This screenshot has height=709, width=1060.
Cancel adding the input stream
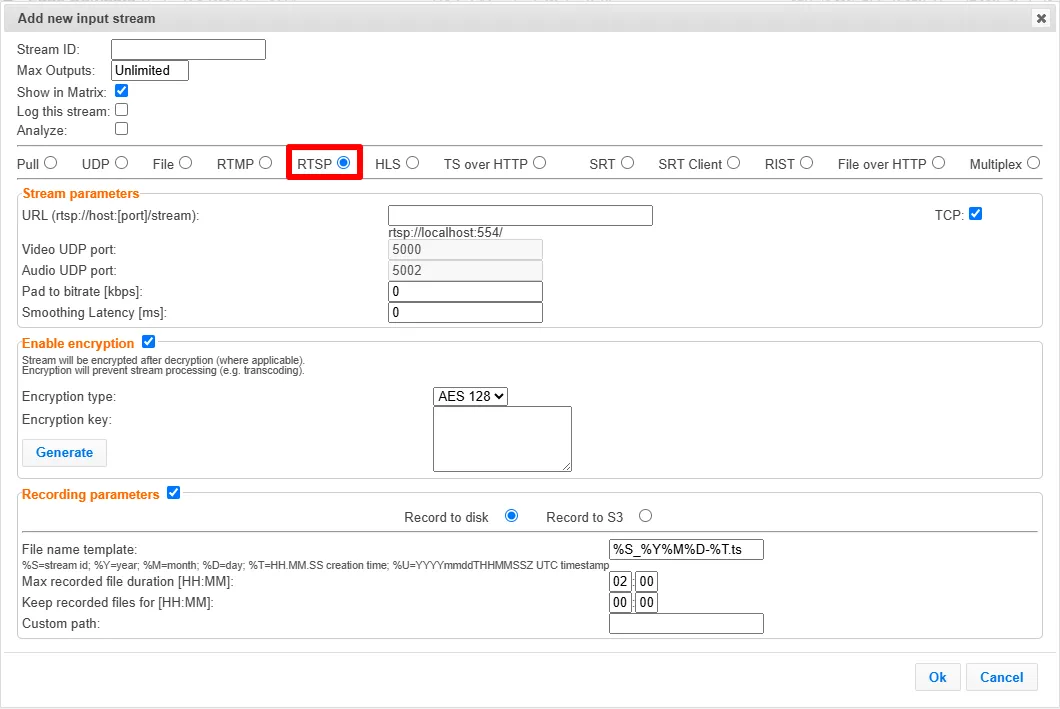click(1002, 677)
